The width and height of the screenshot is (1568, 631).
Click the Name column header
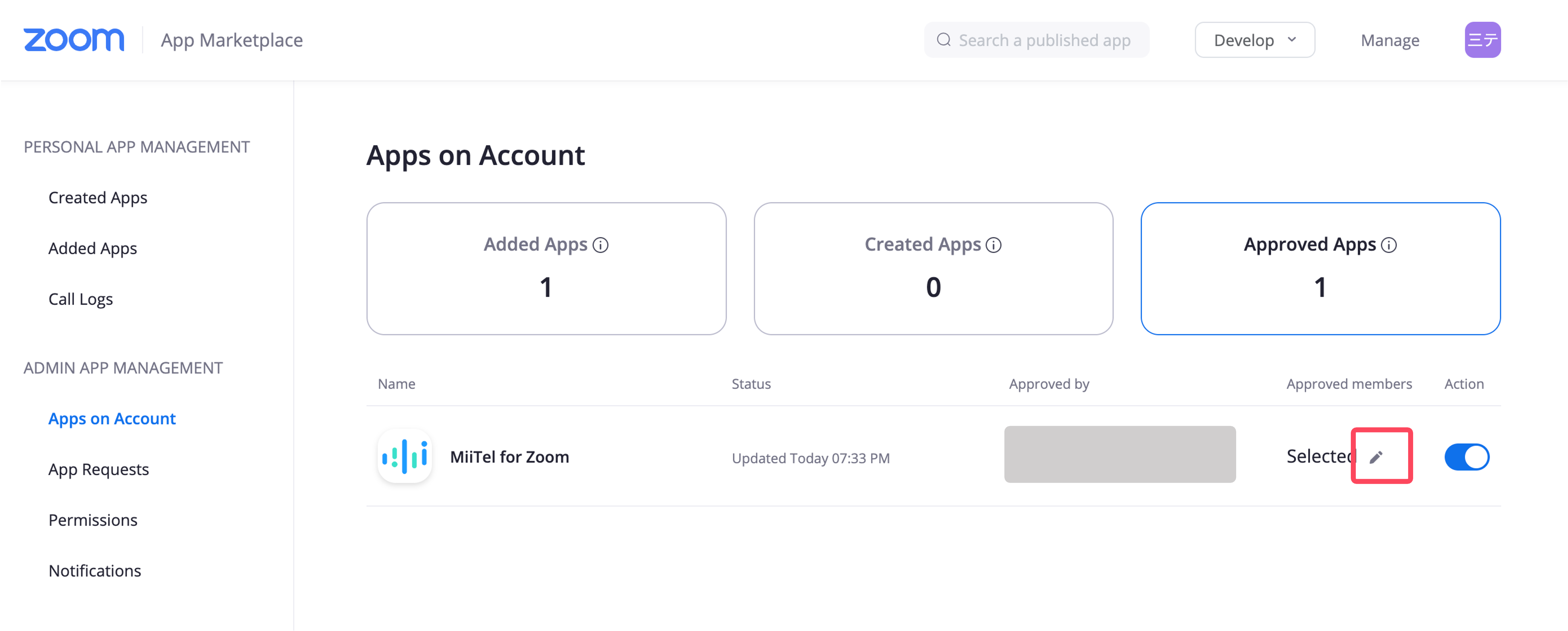(396, 384)
